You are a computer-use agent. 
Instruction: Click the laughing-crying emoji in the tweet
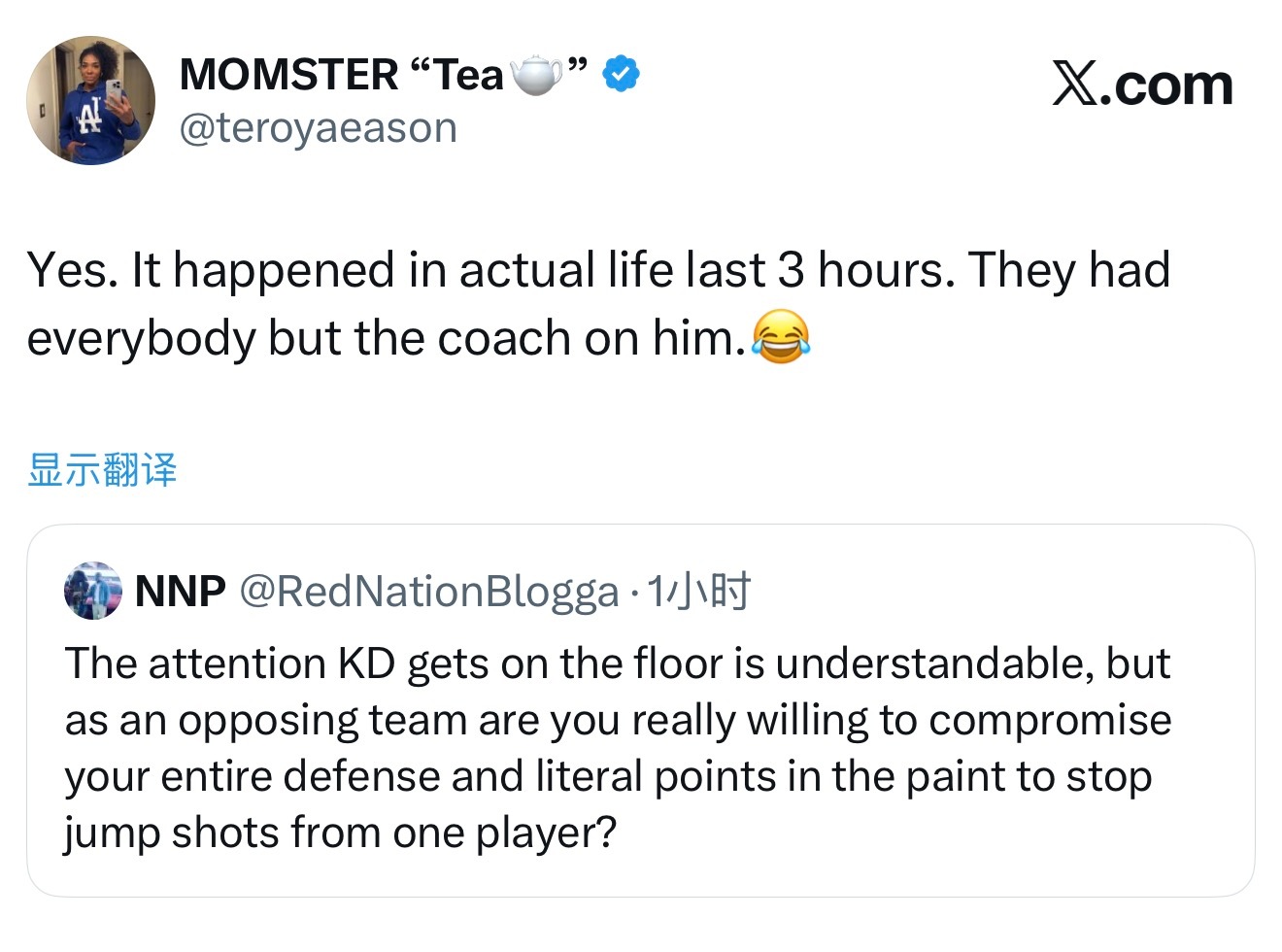click(781, 337)
